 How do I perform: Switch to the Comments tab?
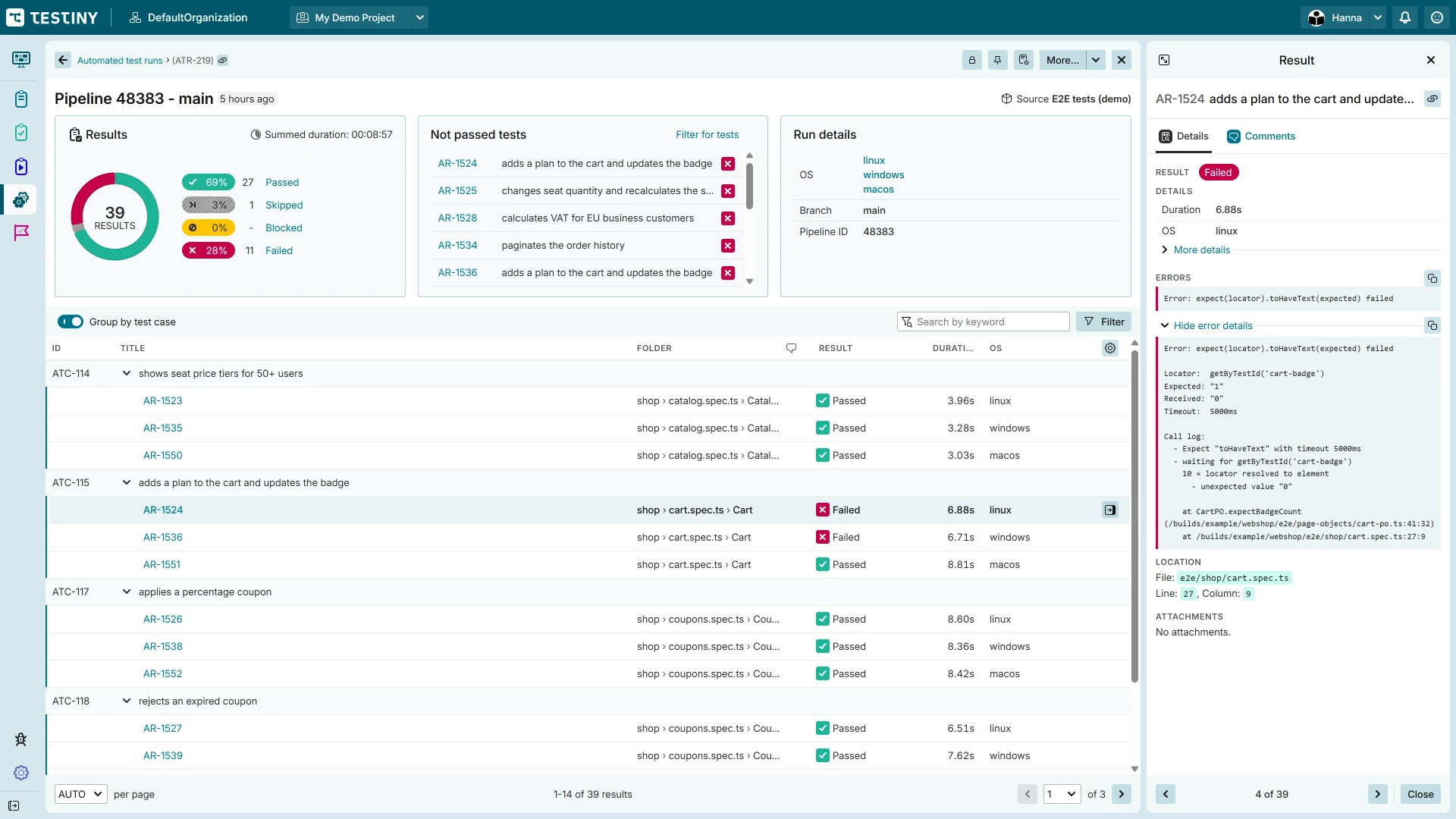click(x=1261, y=136)
